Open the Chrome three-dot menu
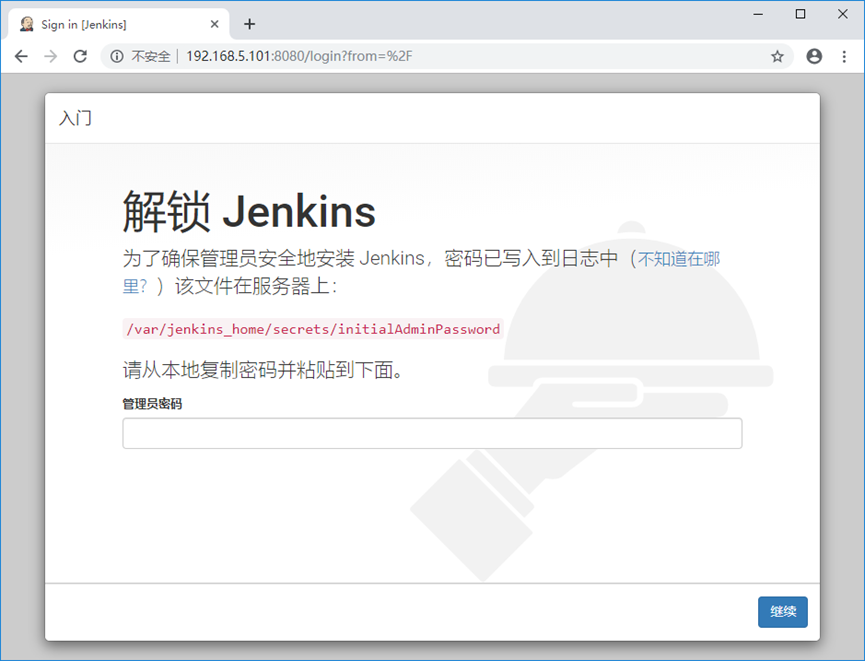This screenshot has height=661, width=865. coord(844,56)
